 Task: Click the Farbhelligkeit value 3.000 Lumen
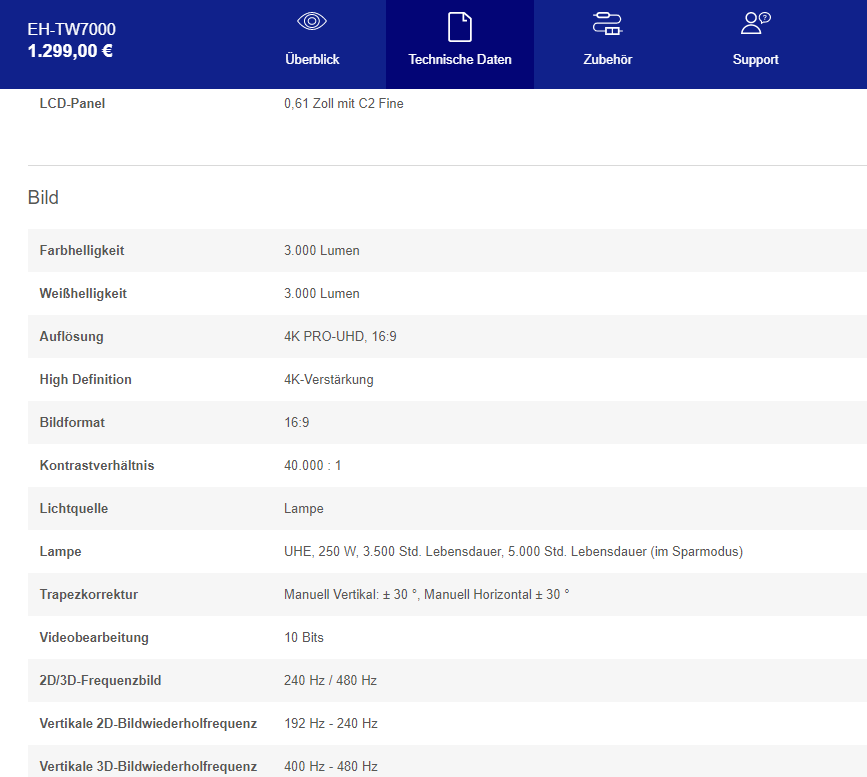322,251
